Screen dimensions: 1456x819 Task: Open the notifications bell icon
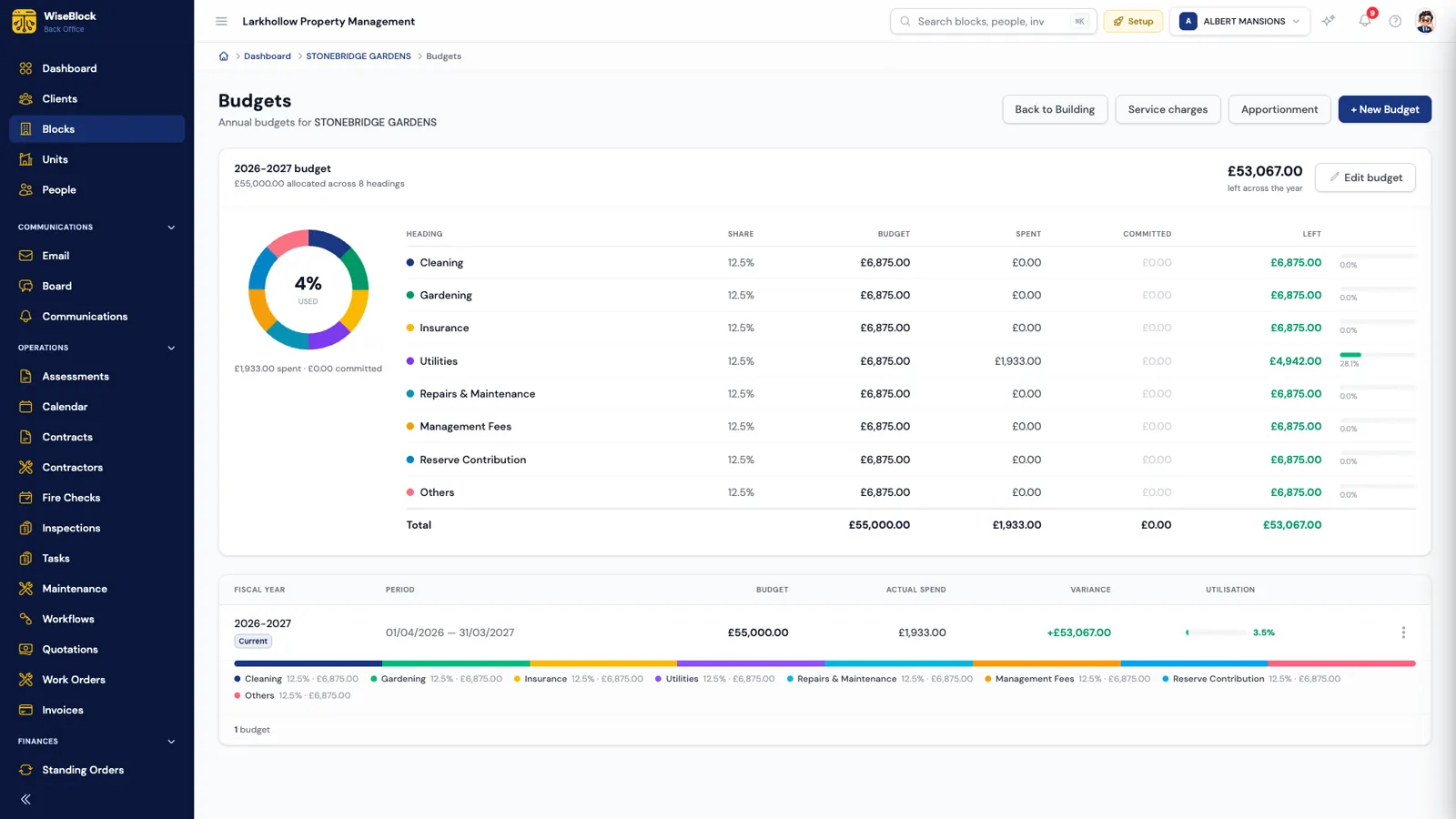(x=1365, y=21)
